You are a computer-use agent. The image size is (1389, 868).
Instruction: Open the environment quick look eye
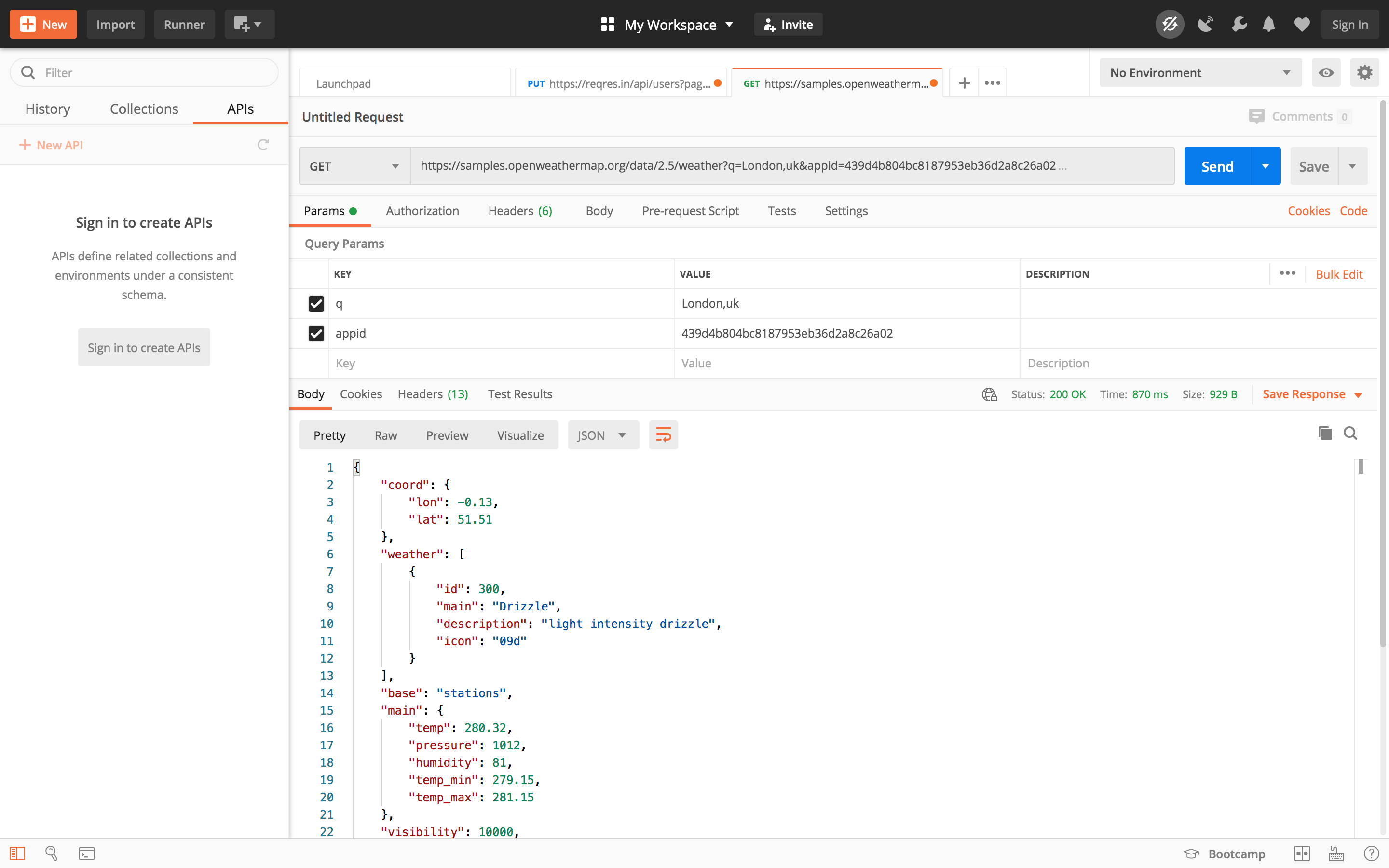coord(1326,72)
